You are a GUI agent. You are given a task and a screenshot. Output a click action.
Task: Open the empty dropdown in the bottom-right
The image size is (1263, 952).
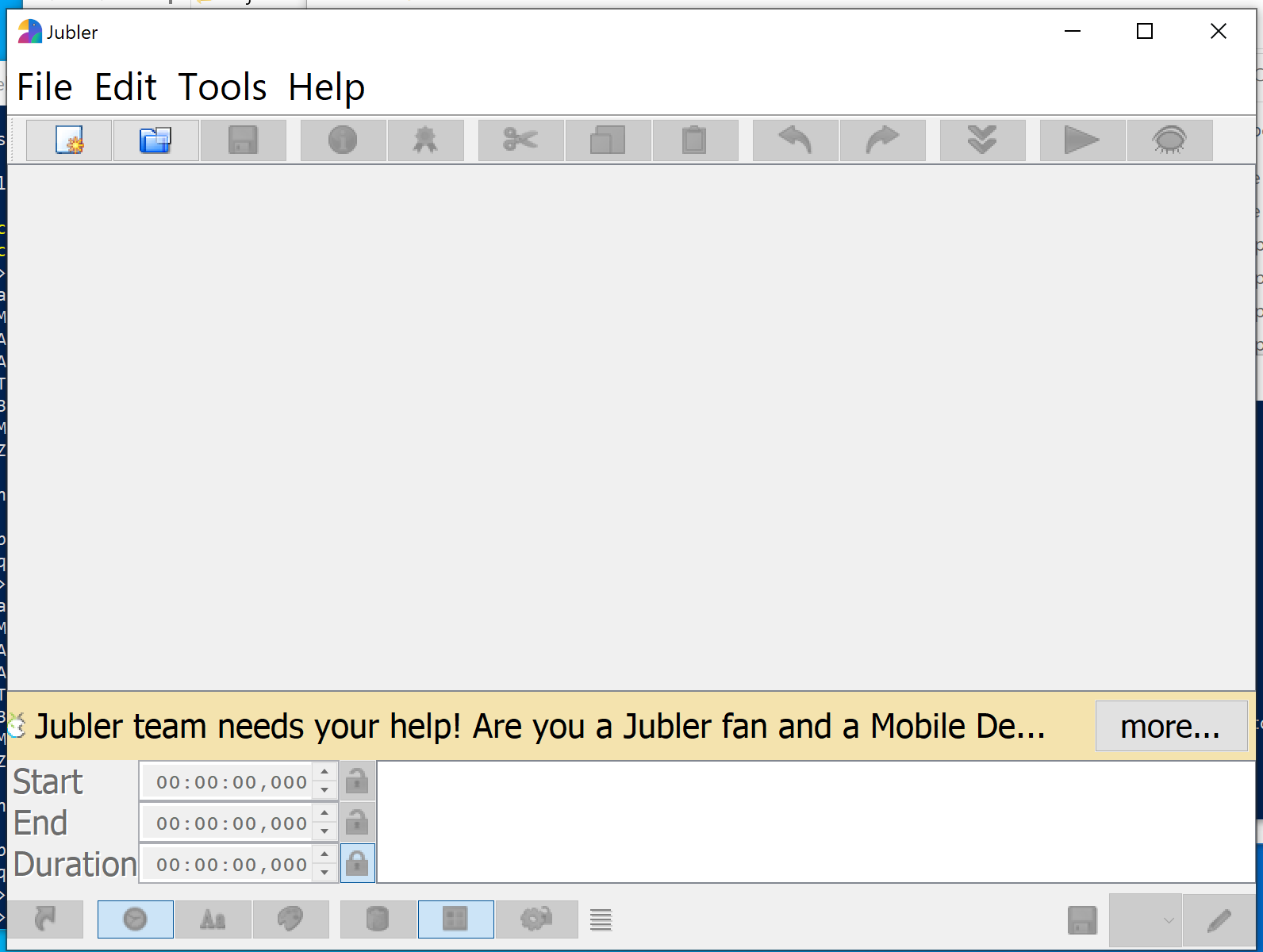pyautogui.click(x=1146, y=920)
